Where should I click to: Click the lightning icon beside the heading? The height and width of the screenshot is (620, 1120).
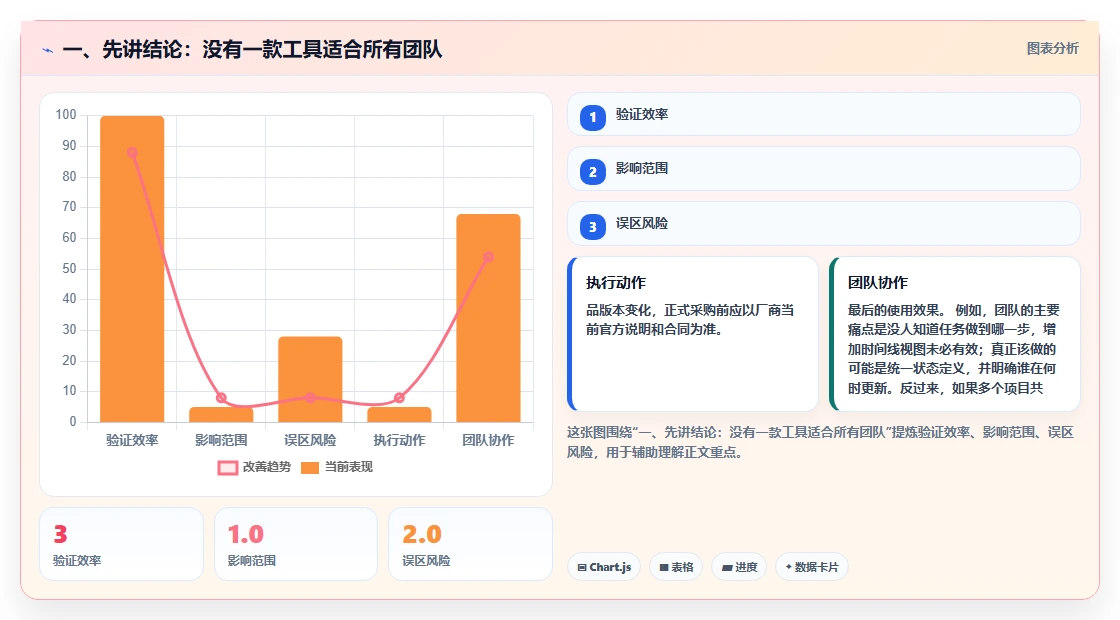click(48, 50)
